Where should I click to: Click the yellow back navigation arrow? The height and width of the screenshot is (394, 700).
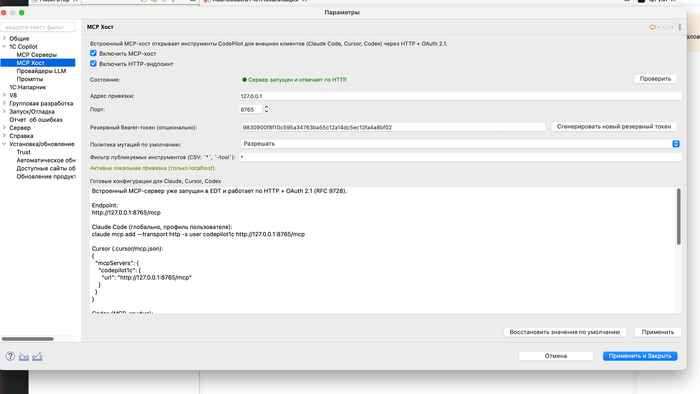click(x=652, y=27)
